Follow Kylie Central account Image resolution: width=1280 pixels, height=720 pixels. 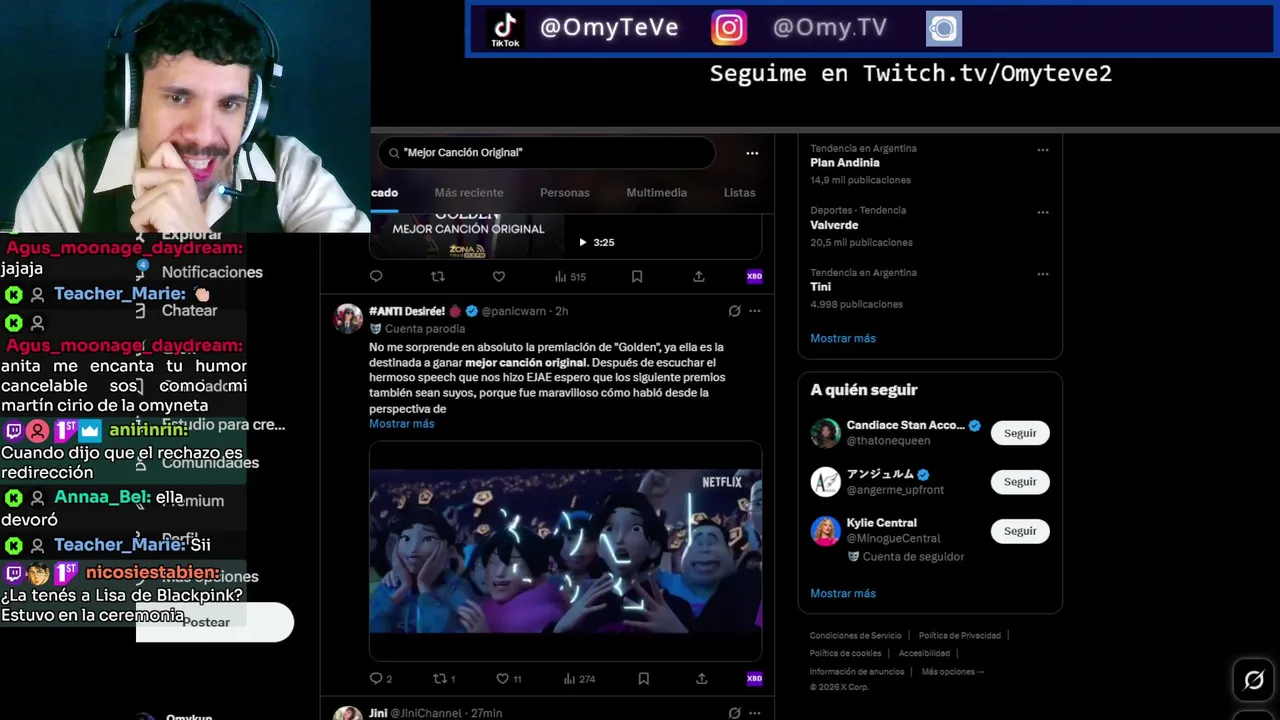pyautogui.click(x=1020, y=531)
